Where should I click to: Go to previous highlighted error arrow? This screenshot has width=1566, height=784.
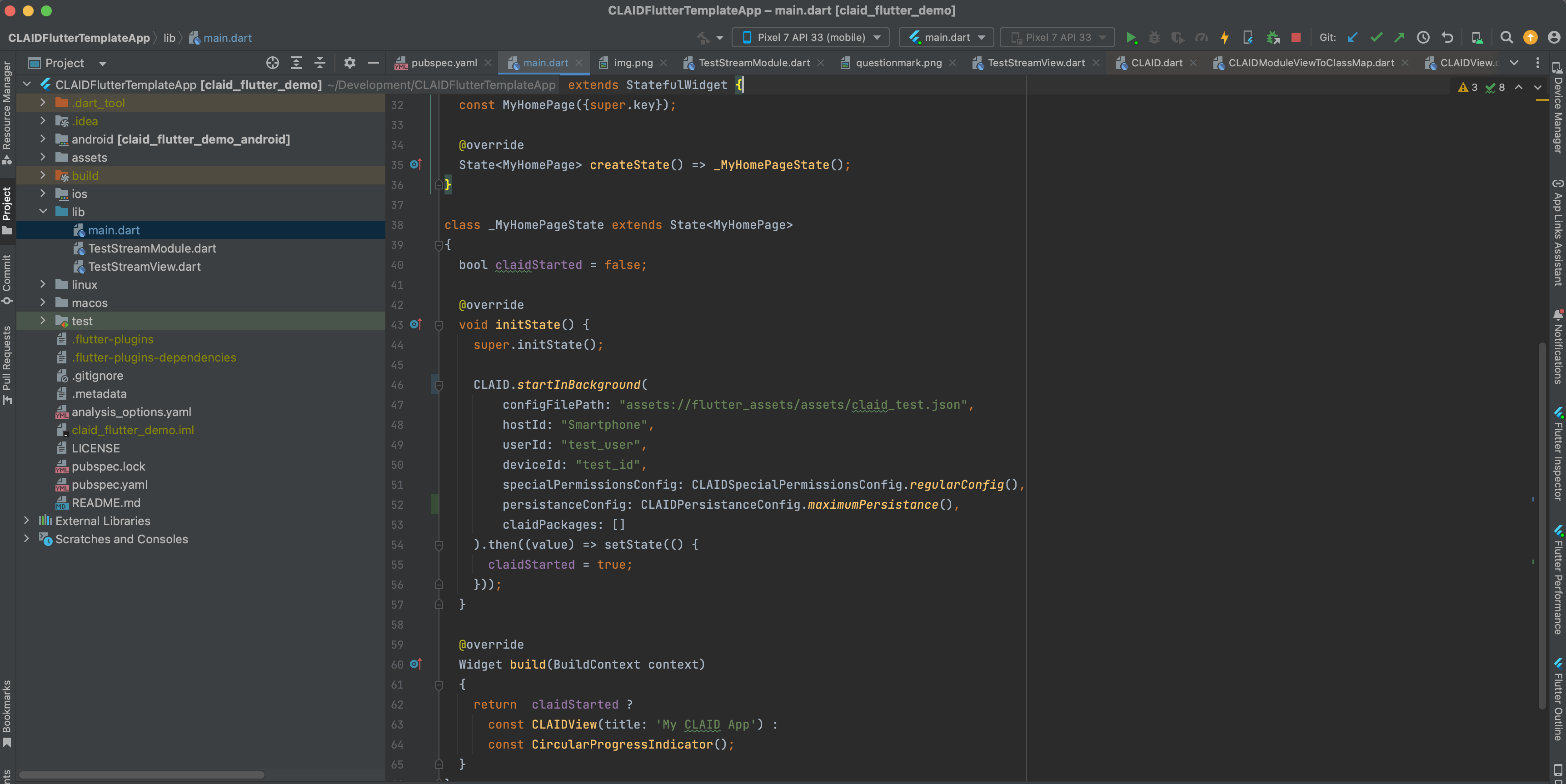click(1519, 88)
